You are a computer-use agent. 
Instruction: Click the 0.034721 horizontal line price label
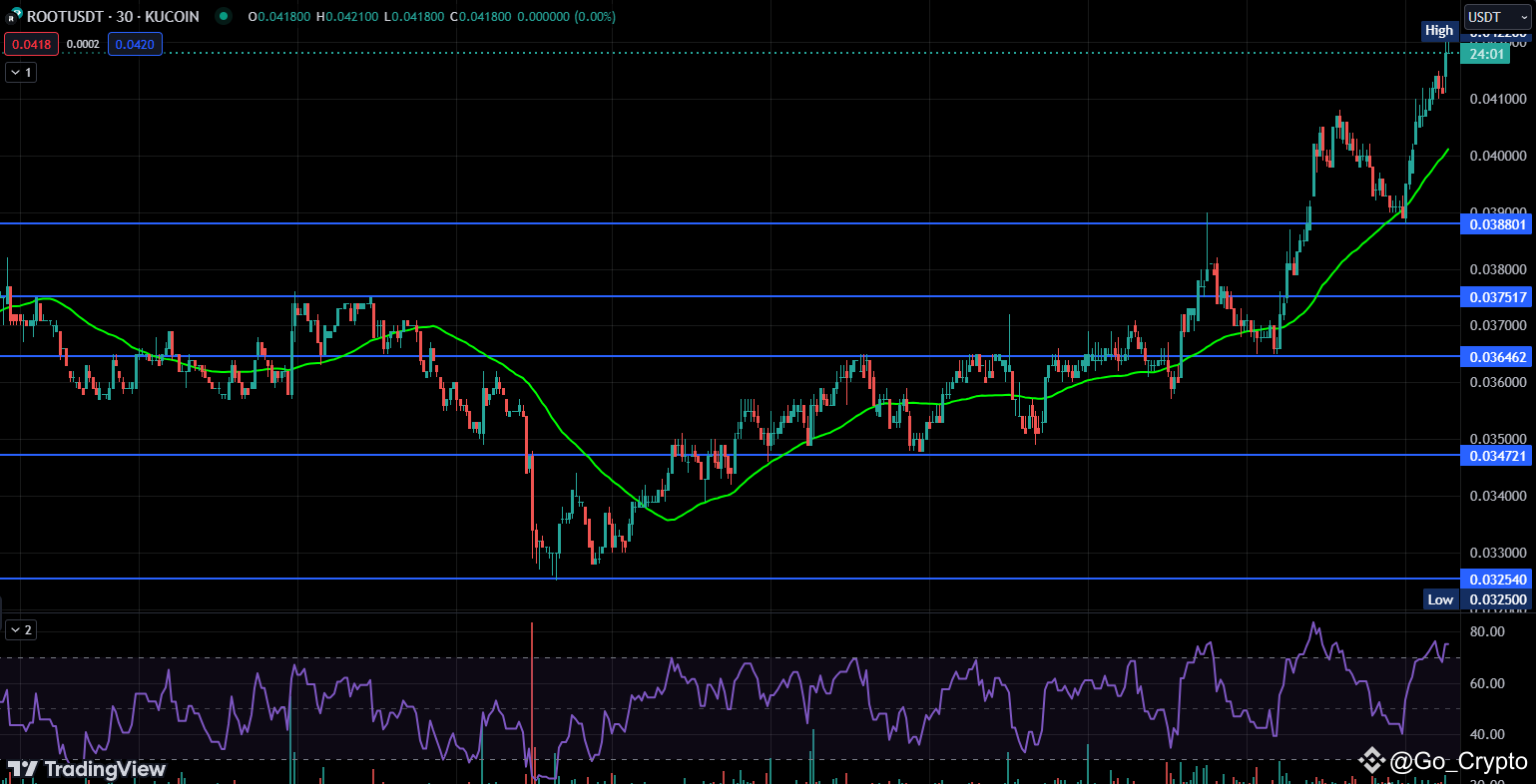pos(1498,455)
